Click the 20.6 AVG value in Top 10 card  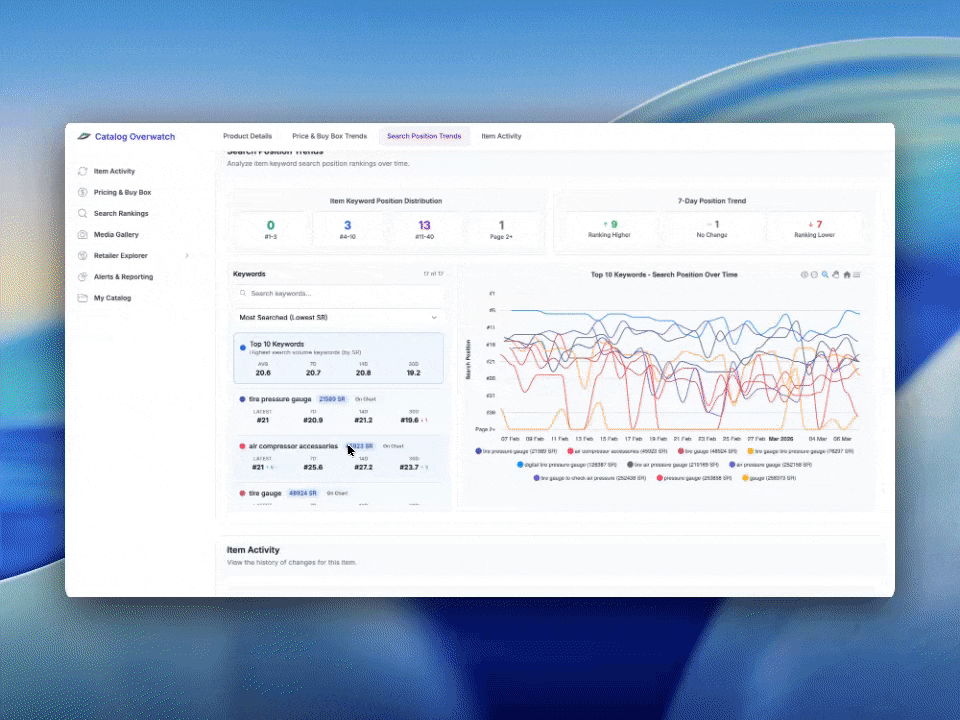click(263, 372)
